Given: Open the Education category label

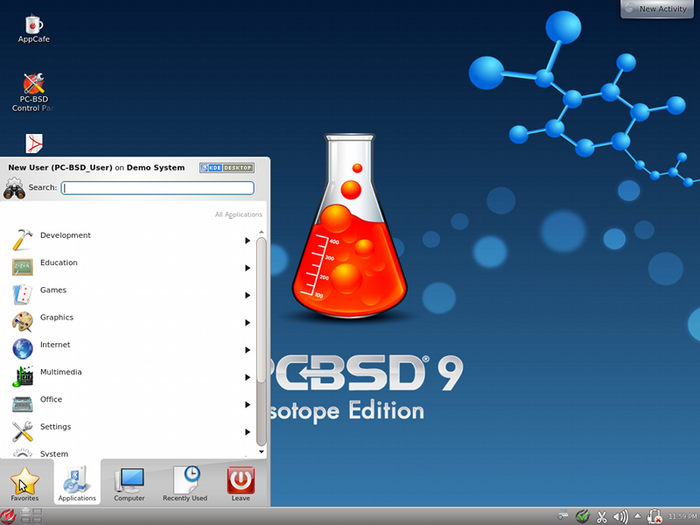Looking at the screenshot, I should [58, 262].
